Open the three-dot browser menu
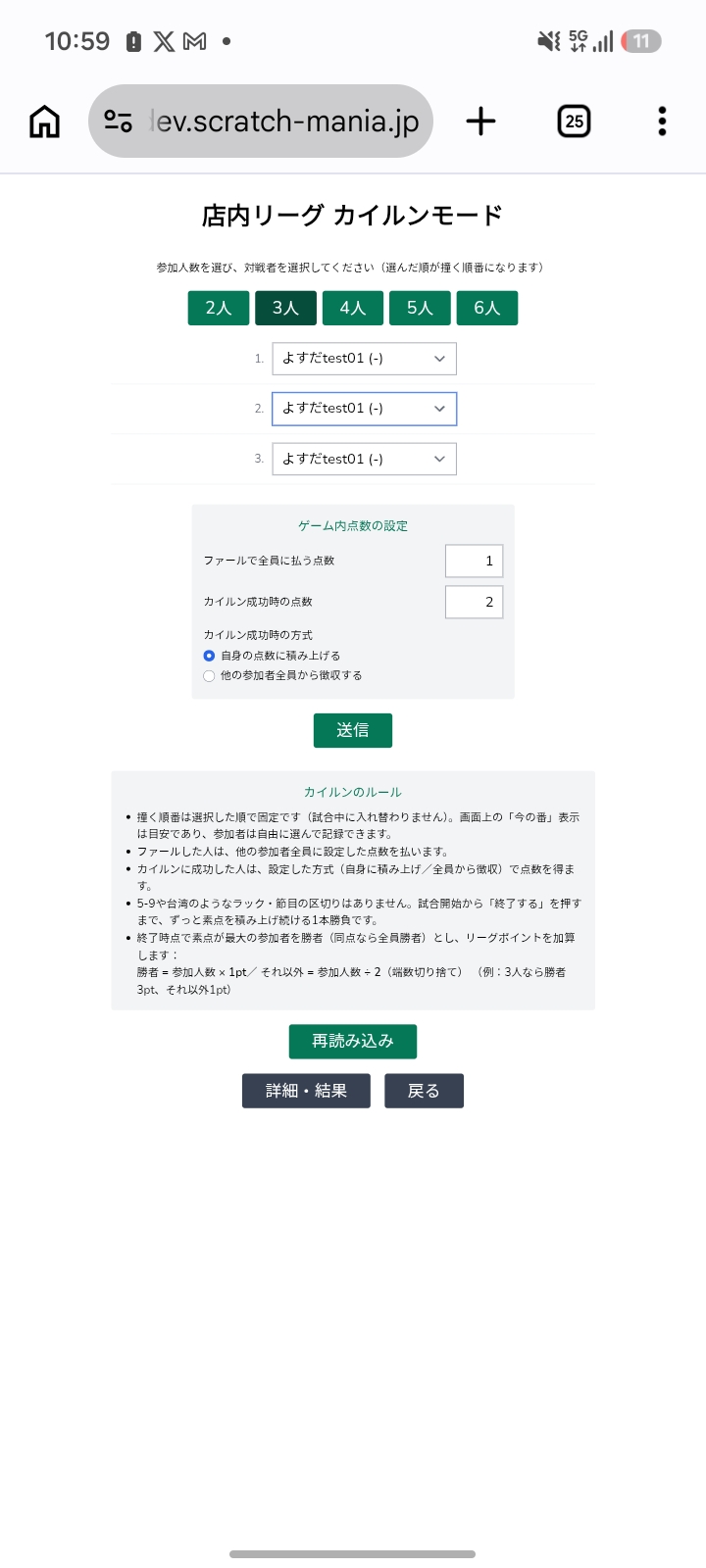 click(663, 122)
